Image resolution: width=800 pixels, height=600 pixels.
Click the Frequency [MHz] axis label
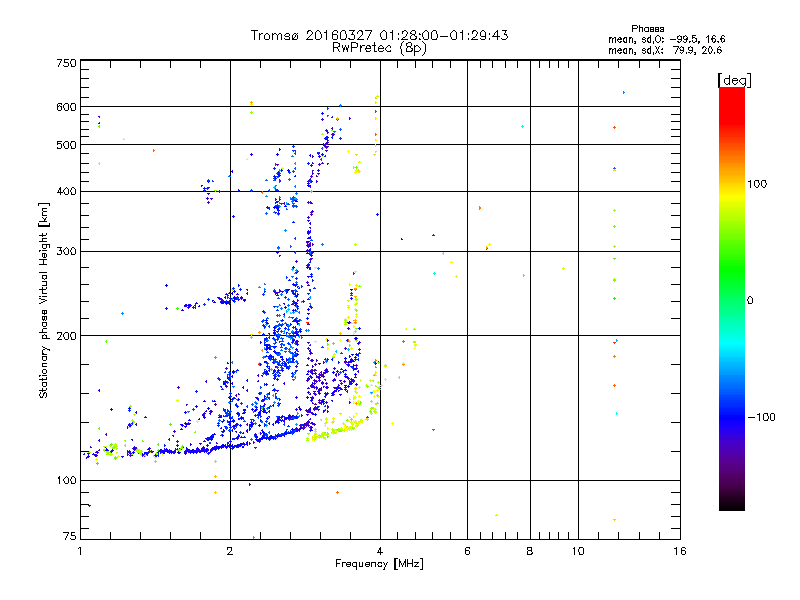tap(379, 564)
